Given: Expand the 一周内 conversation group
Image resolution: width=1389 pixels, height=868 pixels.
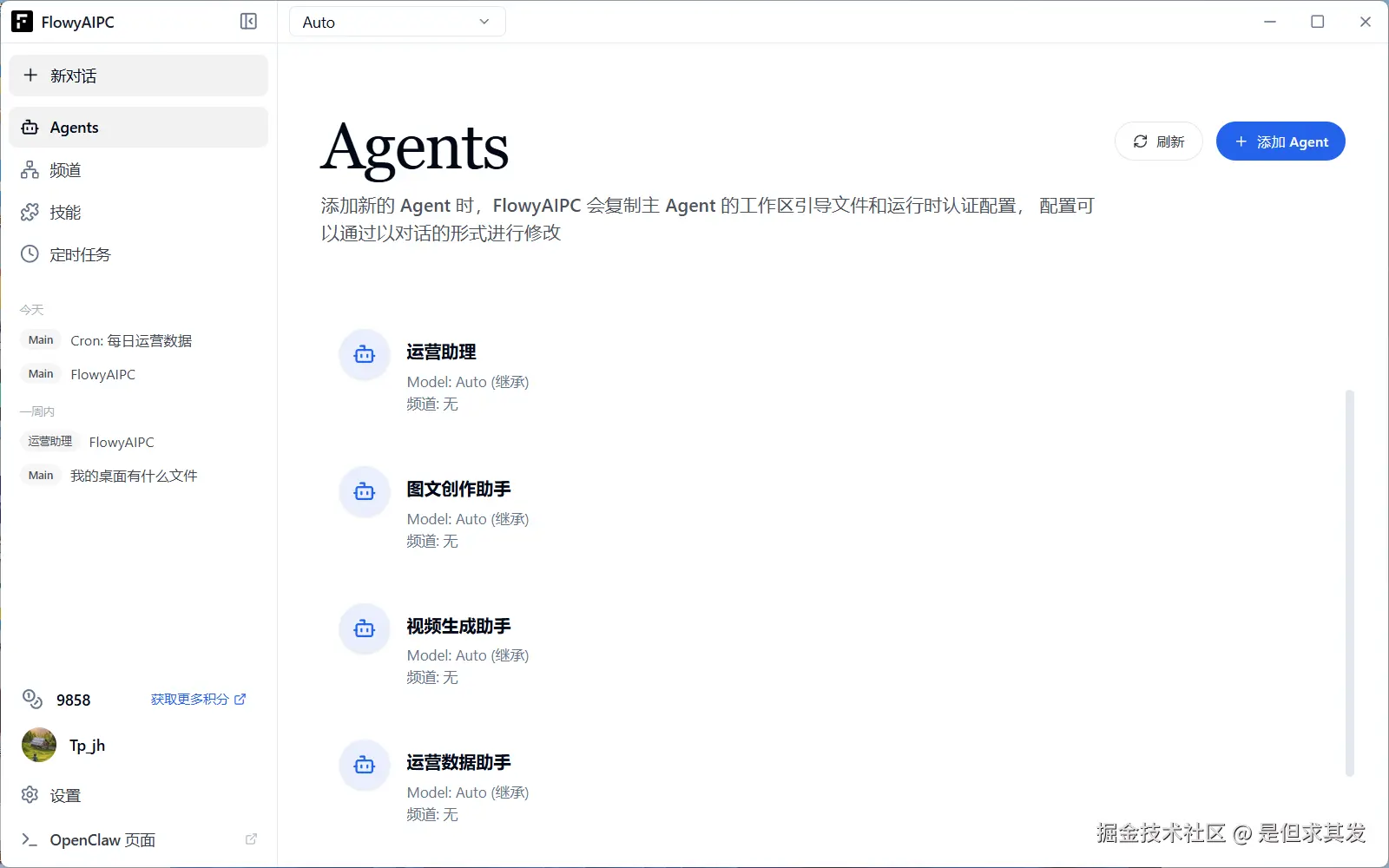Looking at the screenshot, I should click(37, 411).
